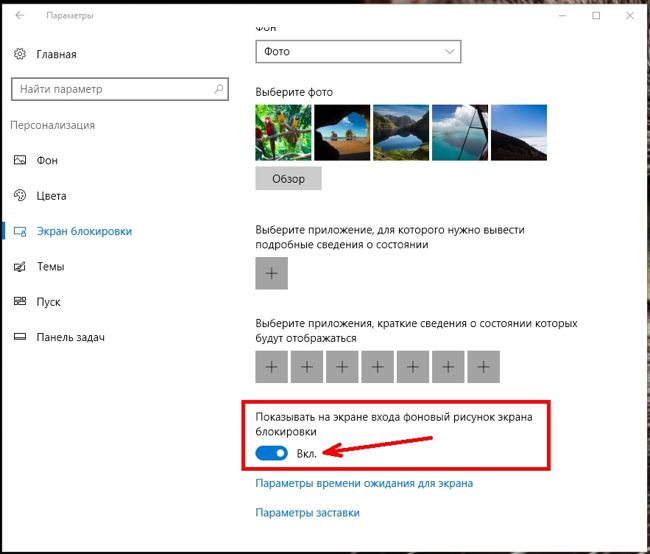Click the search magnifier icon

coord(218,89)
